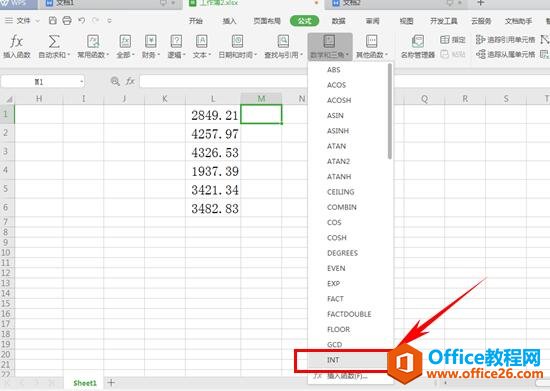
Task: Click the Redo arrow icon
Action: click(x=95, y=21)
